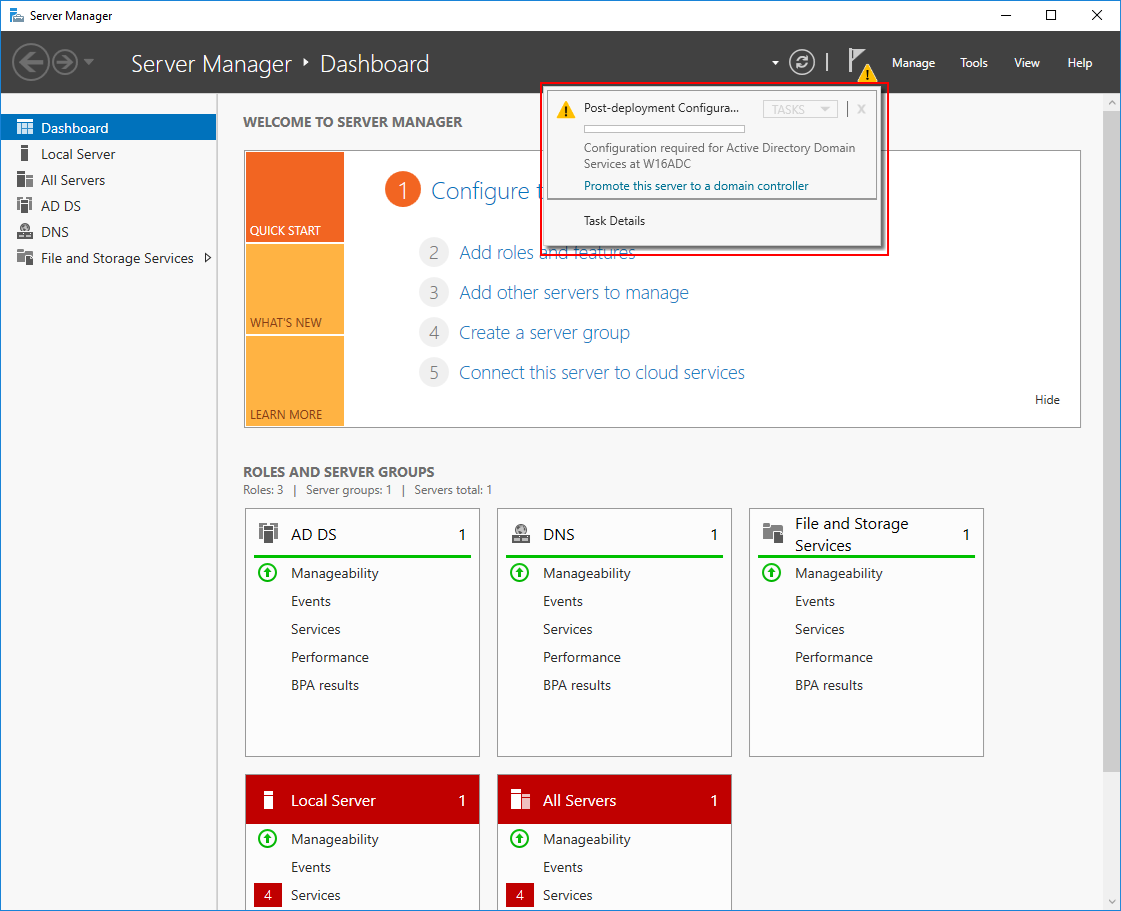Click the Local Server icon in the sidebar
The width and height of the screenshot is (1121, 911).
pos(25,154)
